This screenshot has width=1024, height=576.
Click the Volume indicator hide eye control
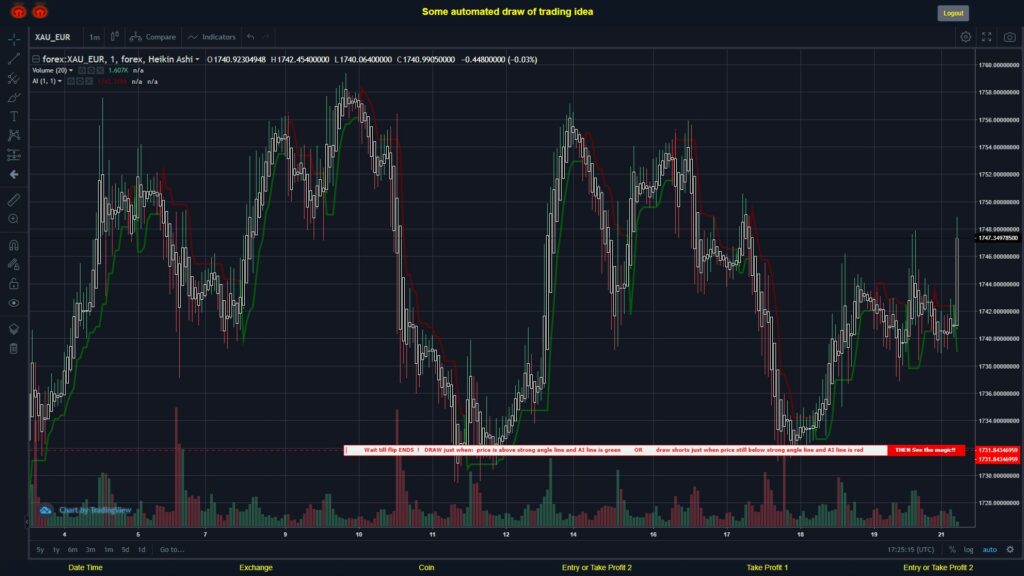tap(82, 71)
